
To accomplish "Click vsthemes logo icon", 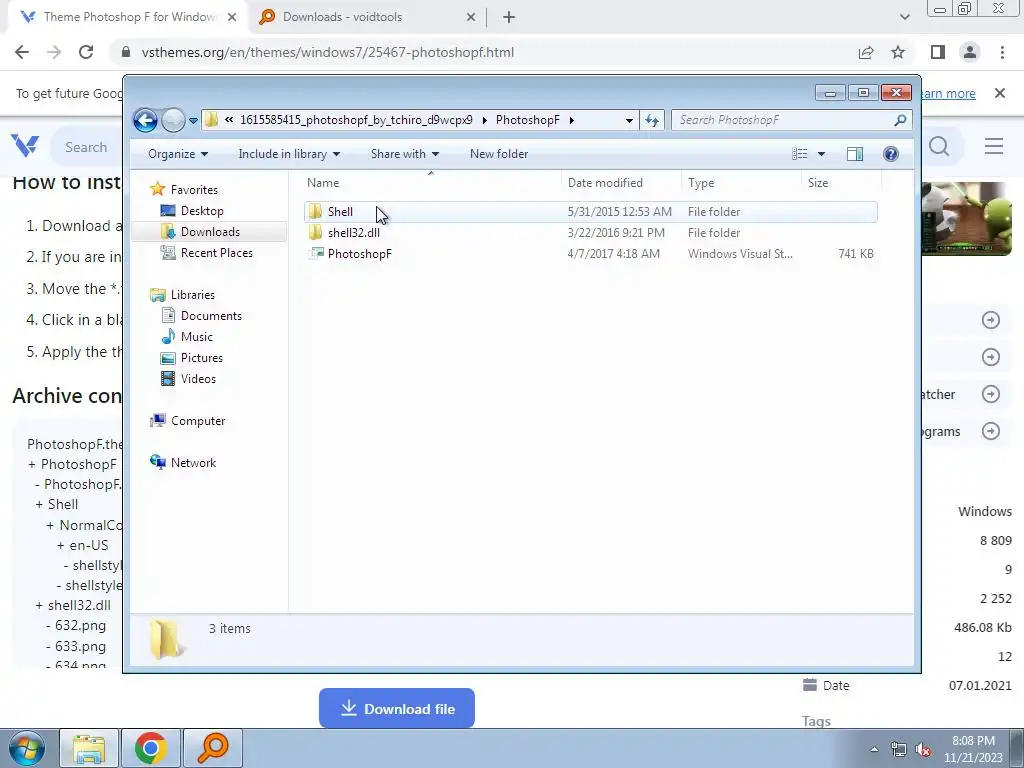I will (x=25, y=146).
